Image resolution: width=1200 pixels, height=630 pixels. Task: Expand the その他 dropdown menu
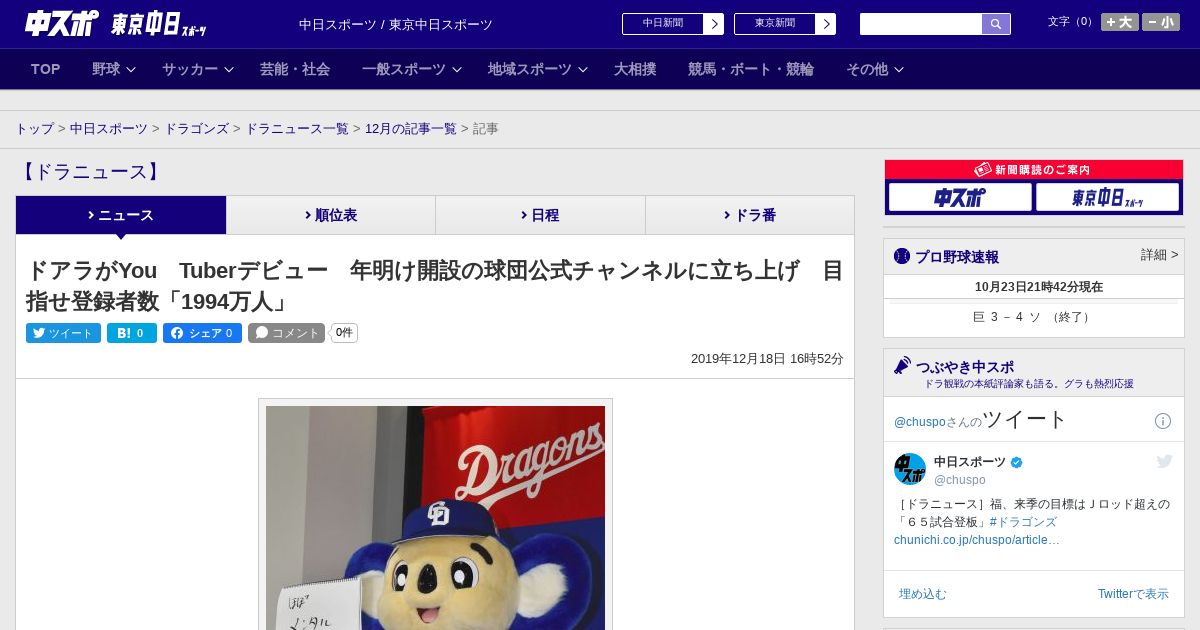tap(875, 69)
